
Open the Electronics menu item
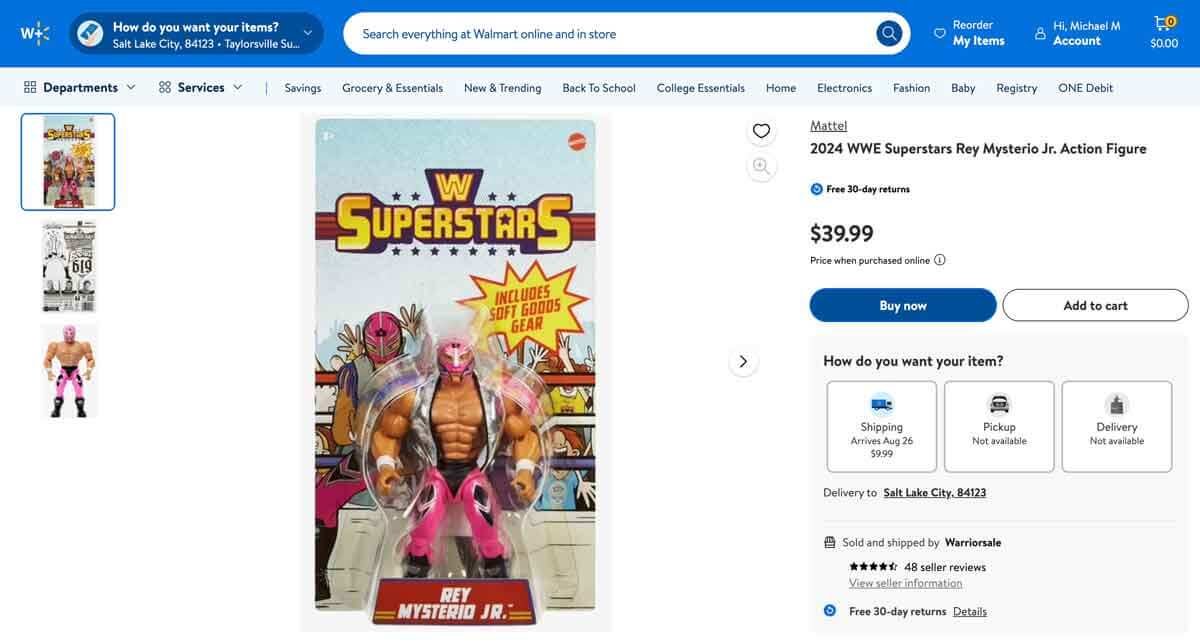844,87
